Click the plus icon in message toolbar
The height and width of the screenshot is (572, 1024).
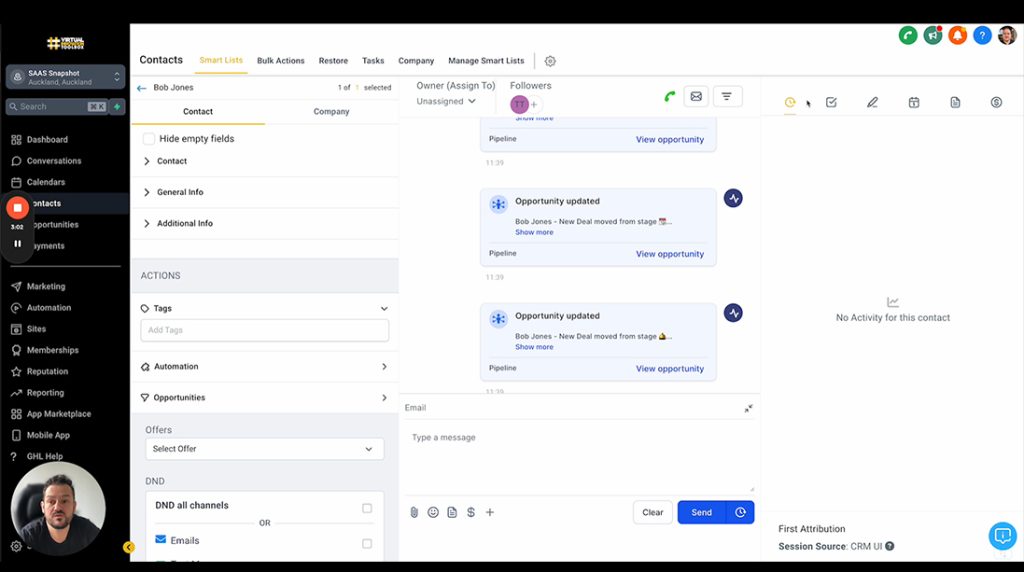point(490,513)
